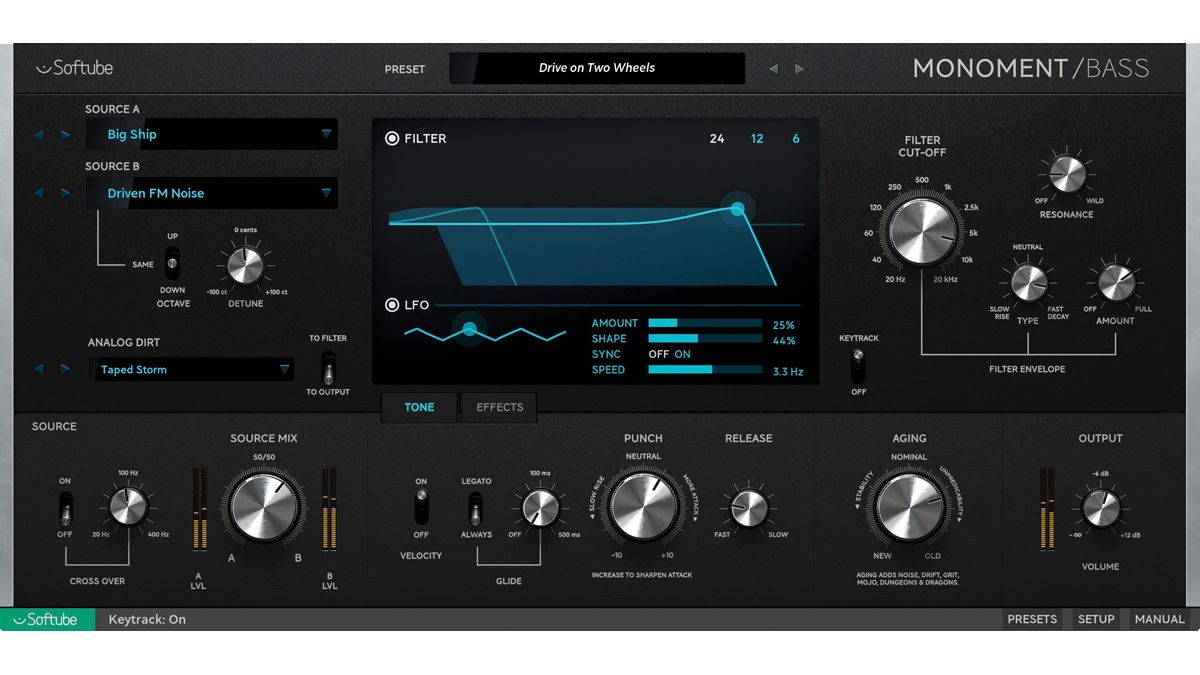Set LFO Sync to OFF
The image size is (1200, 675).
point(658,354)
